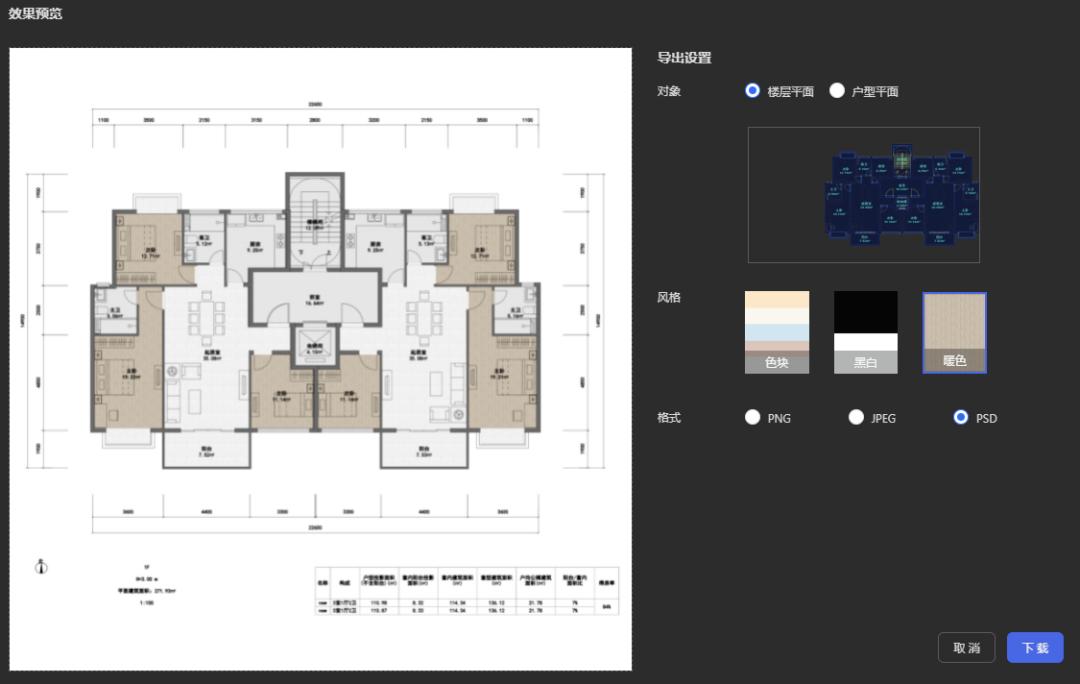Image resolution: width=1080 pixels, height=684 pixels.
Task: Pick the 色块 style swatch
Action: (x=777, y=333)
